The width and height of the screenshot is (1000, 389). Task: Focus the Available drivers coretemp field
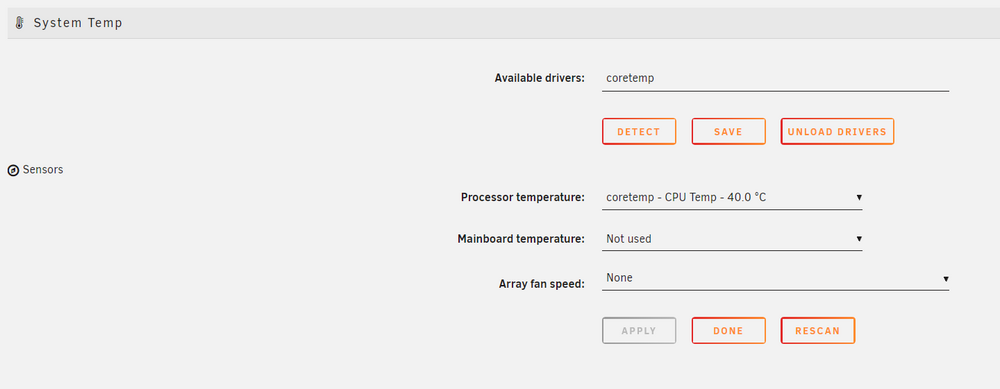point(776,78)
